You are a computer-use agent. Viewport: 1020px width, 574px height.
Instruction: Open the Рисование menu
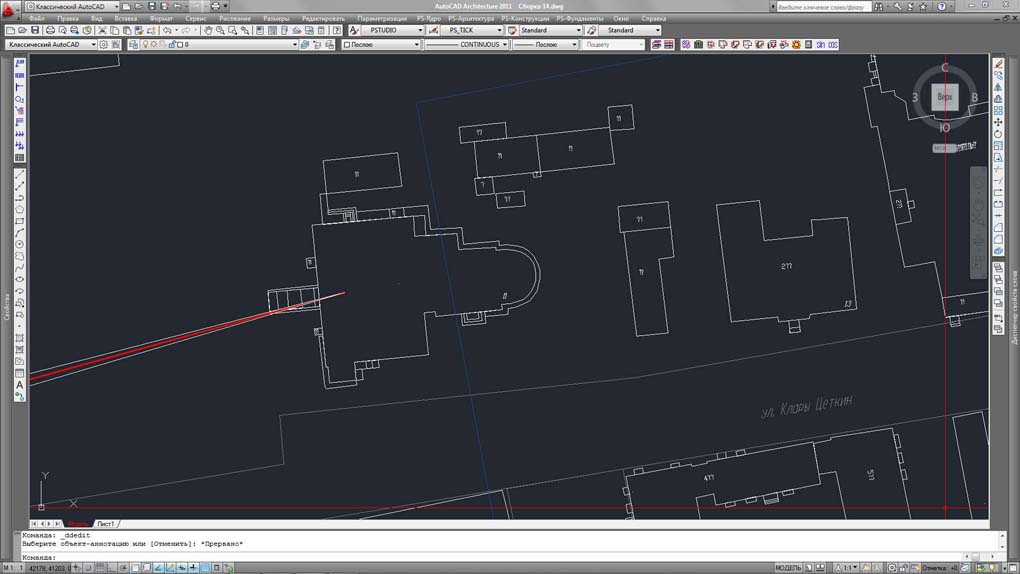[x=235, y=18]
